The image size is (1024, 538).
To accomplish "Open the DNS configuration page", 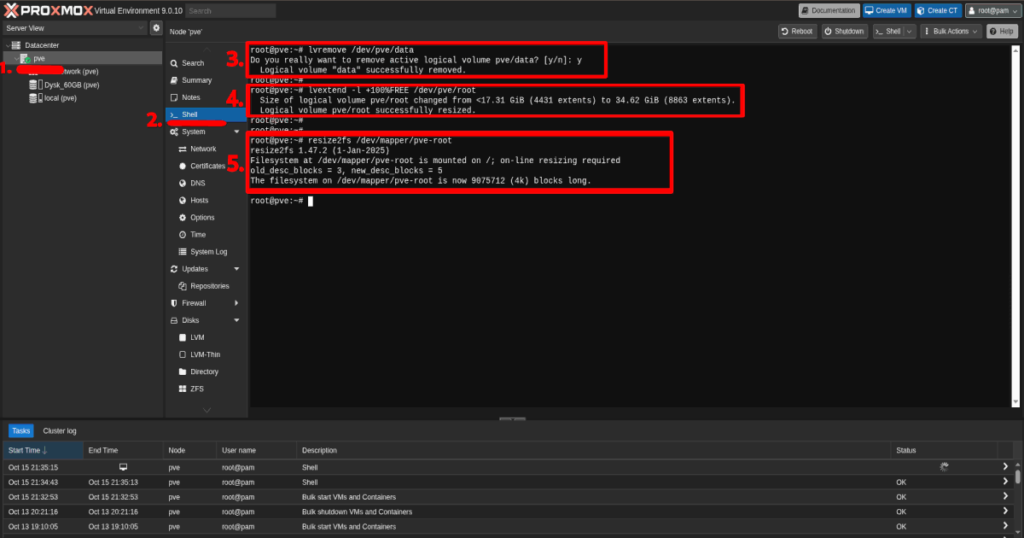I will tap(197, 183).
